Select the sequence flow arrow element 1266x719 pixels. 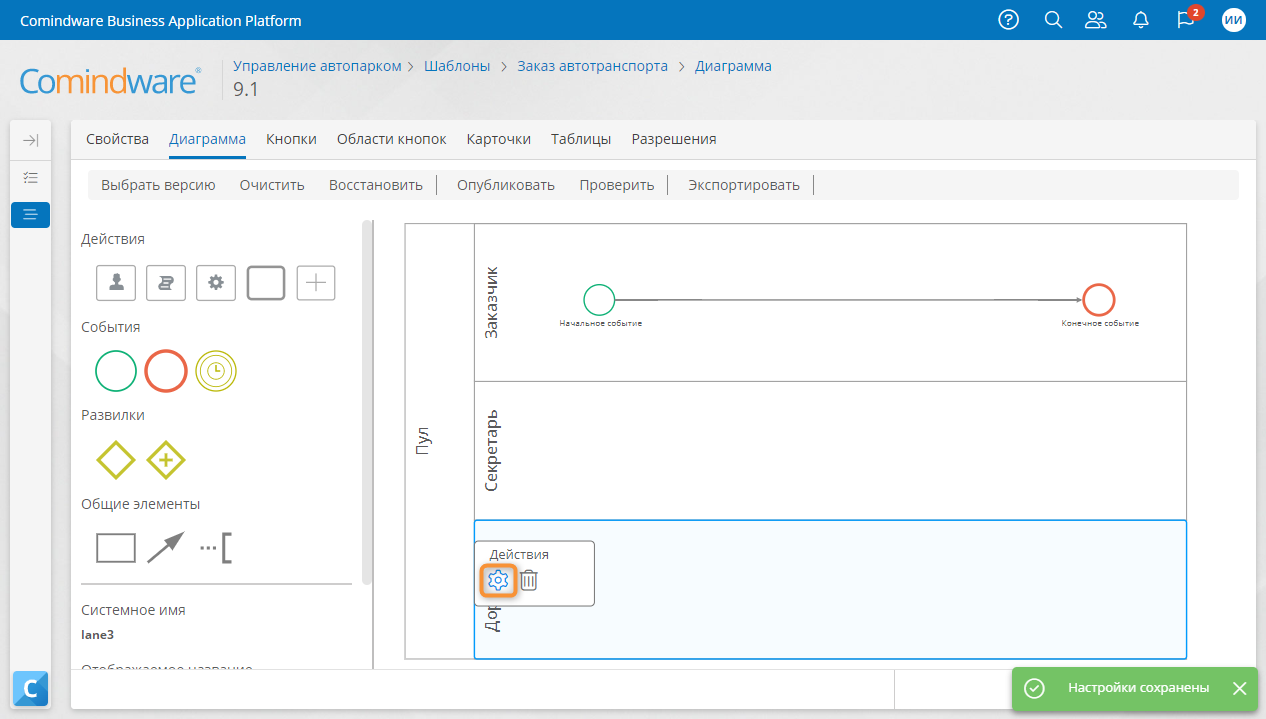pos(166,548)
